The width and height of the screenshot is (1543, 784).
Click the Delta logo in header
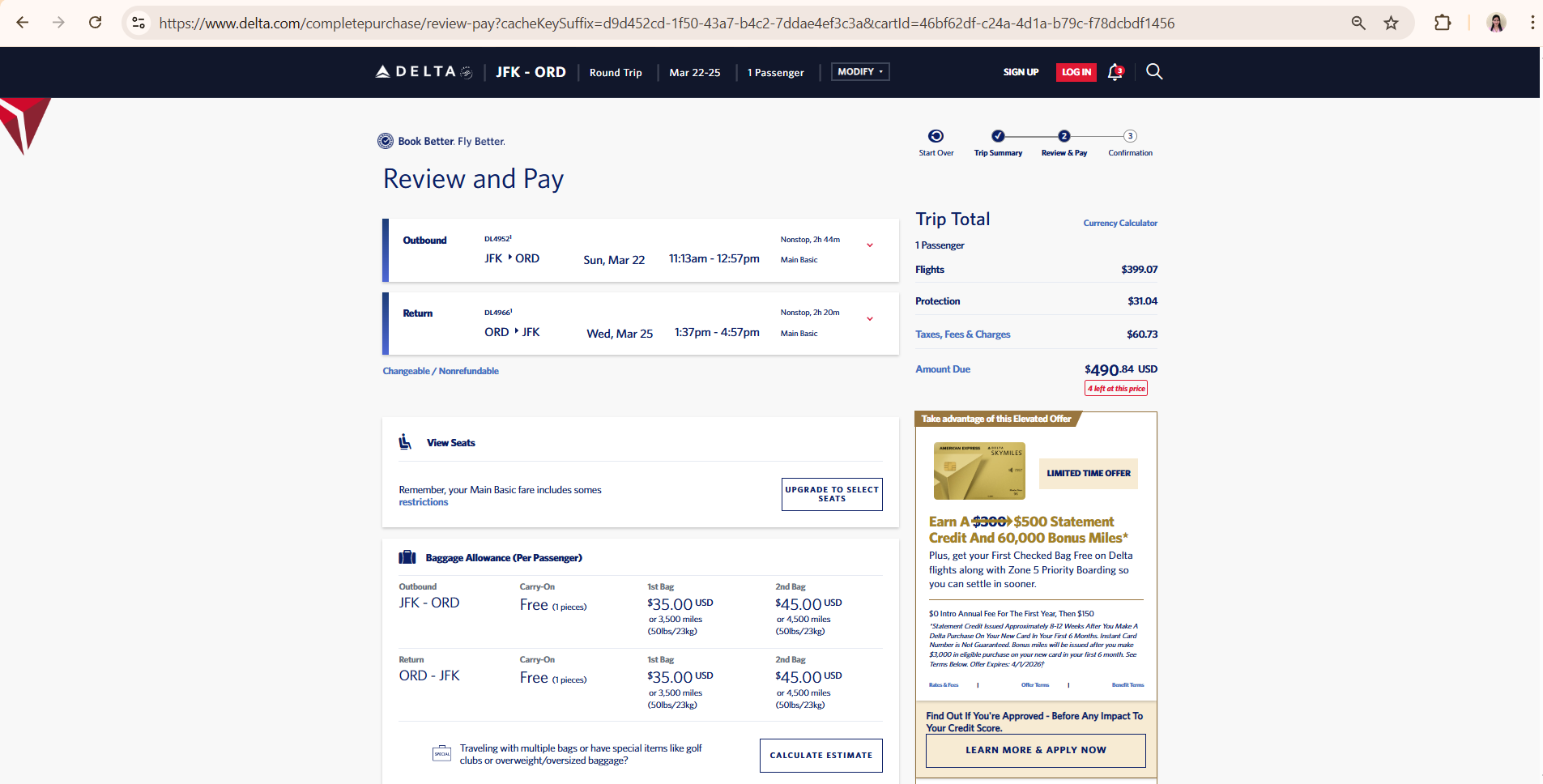click(x=424, y=72)
